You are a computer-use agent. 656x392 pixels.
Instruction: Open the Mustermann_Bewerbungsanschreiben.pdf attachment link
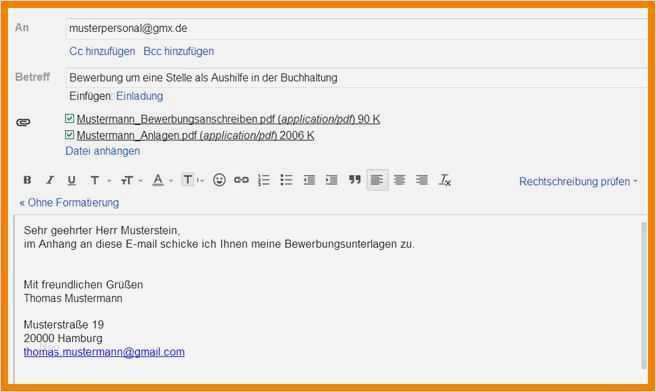pos(228,119)
